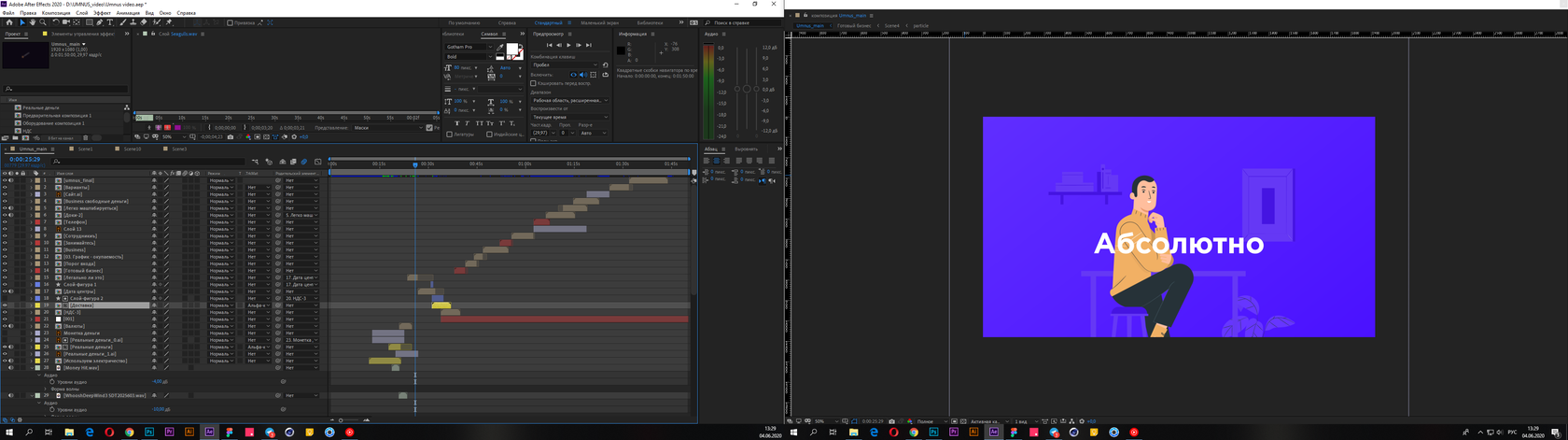
Task: Open the Пробел shortcut dropdown
Action: 567,65
